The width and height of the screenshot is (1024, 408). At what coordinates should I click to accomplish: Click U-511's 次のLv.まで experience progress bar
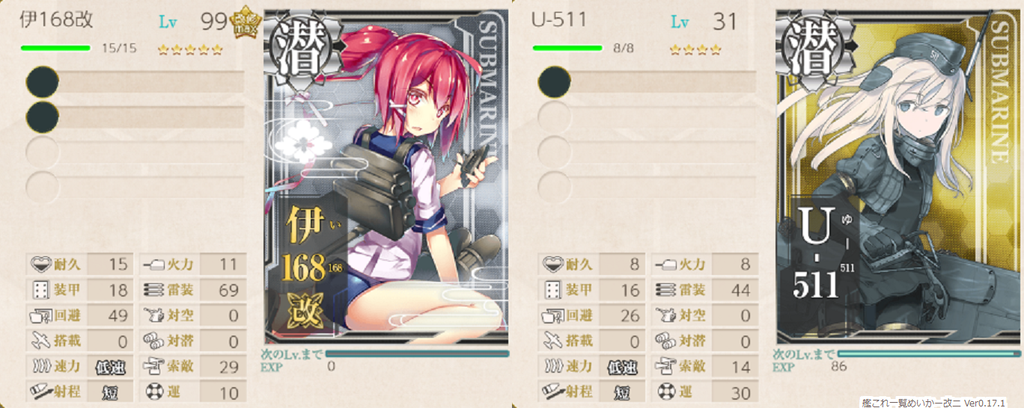tap(930, 354)
